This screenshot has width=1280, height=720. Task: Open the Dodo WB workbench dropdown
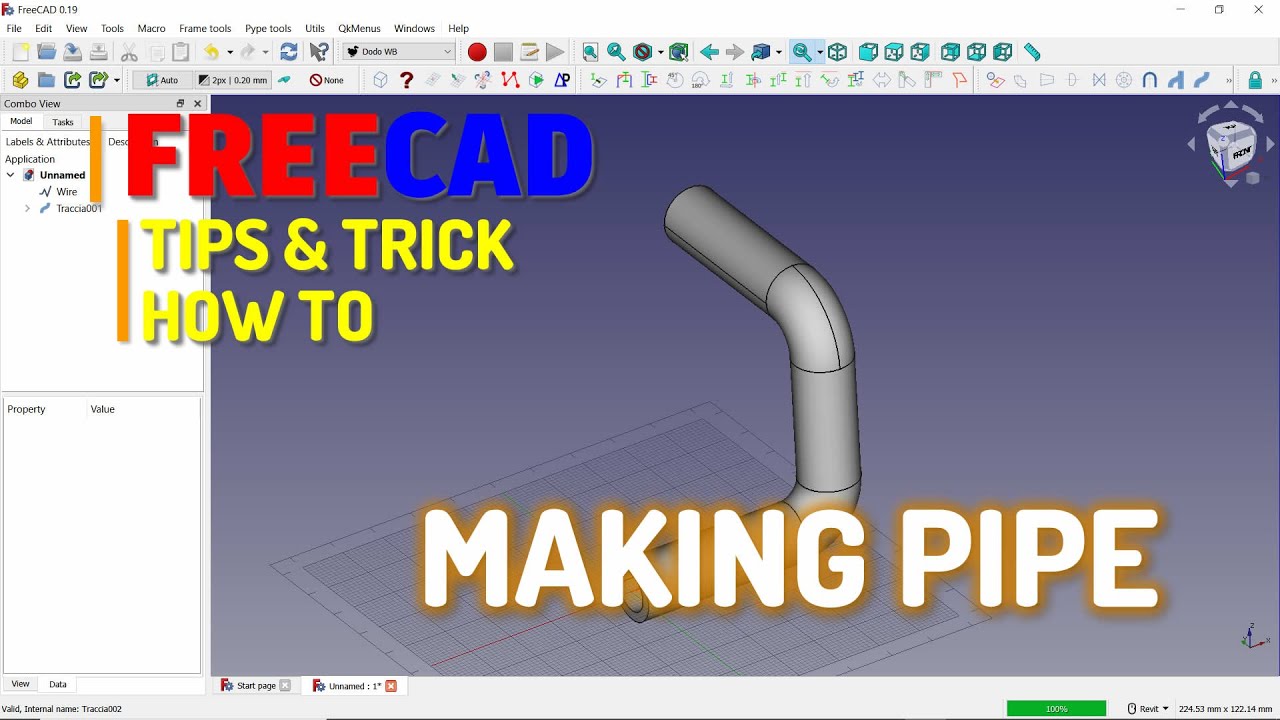pyautogui.click(x=399, y=52)
